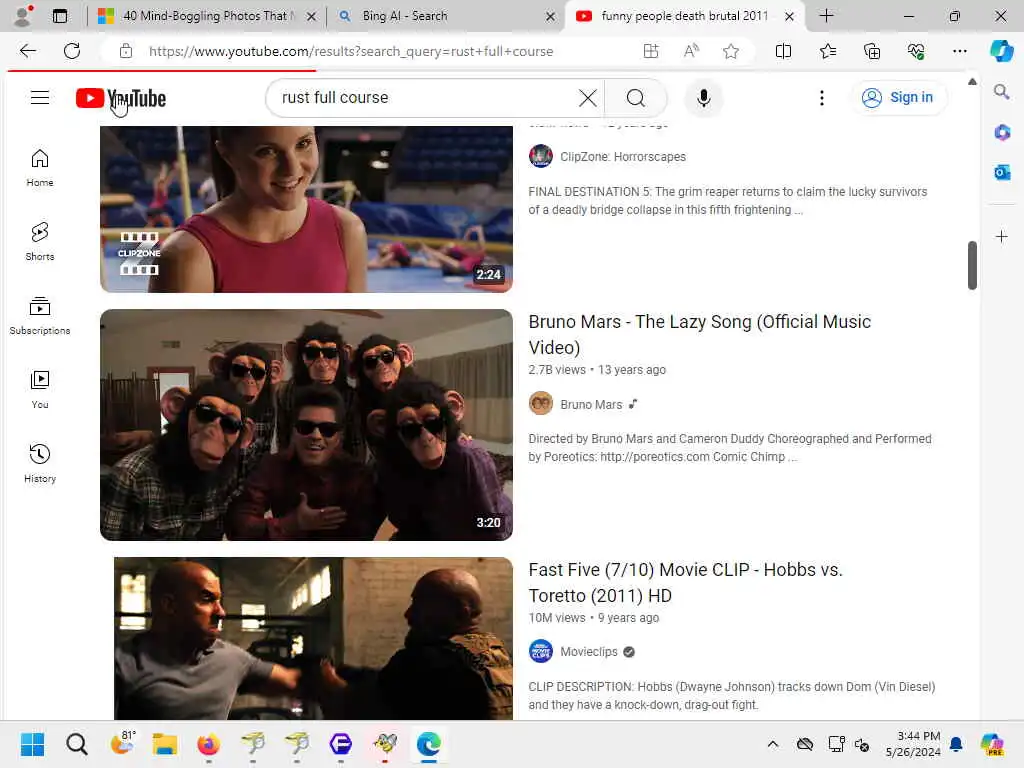Open Fast Five Hobbs vs. Toretto title
The image size is (1024, 768).
686,583
